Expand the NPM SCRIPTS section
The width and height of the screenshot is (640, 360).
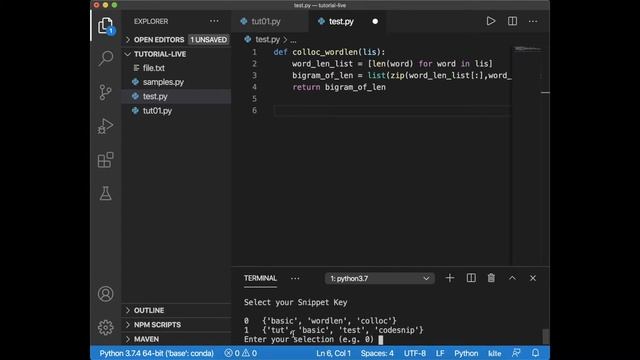176,324
